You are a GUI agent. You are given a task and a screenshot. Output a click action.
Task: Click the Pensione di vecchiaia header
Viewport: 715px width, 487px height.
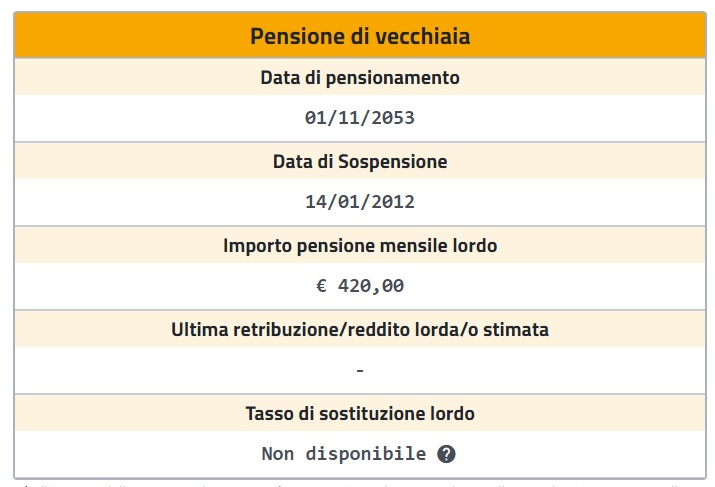360,37
